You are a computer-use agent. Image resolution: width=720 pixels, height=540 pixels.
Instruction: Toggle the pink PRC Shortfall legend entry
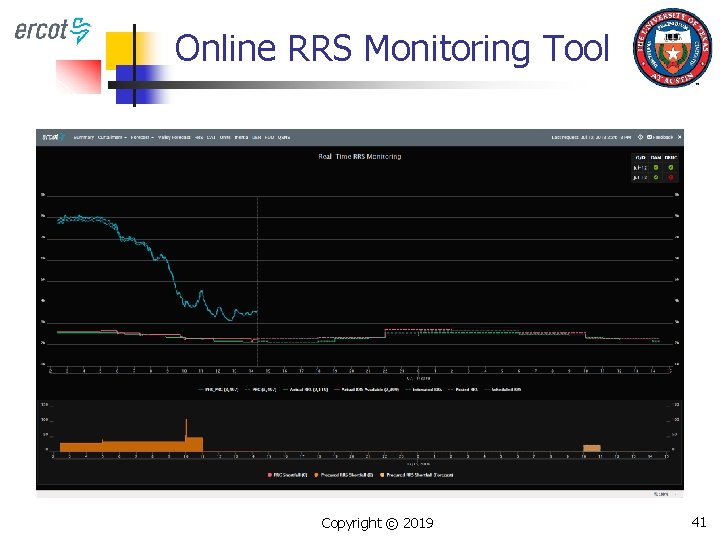pos(287,475)
